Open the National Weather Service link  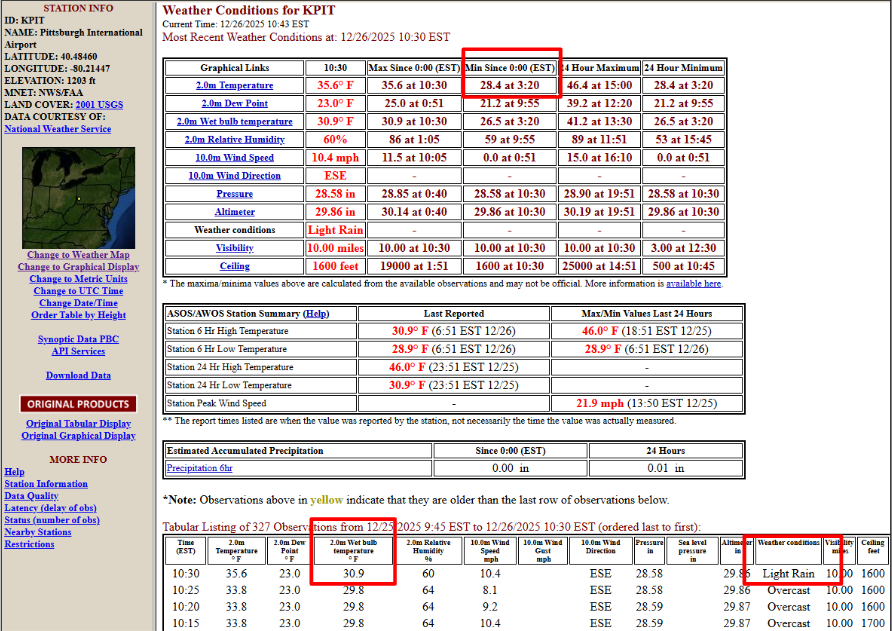pyautogui.click(x=57, y=129)
